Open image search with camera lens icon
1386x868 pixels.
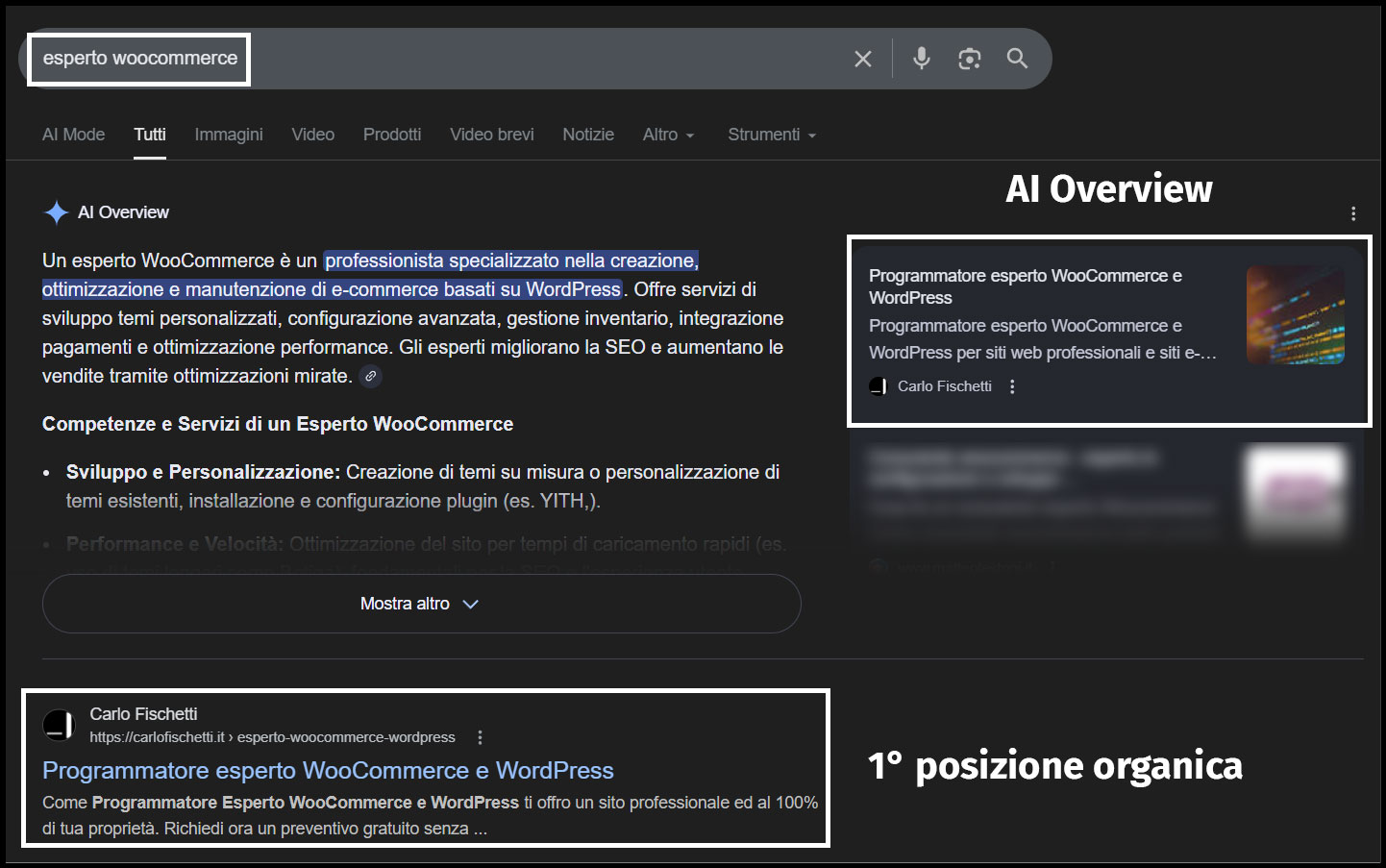969,59
